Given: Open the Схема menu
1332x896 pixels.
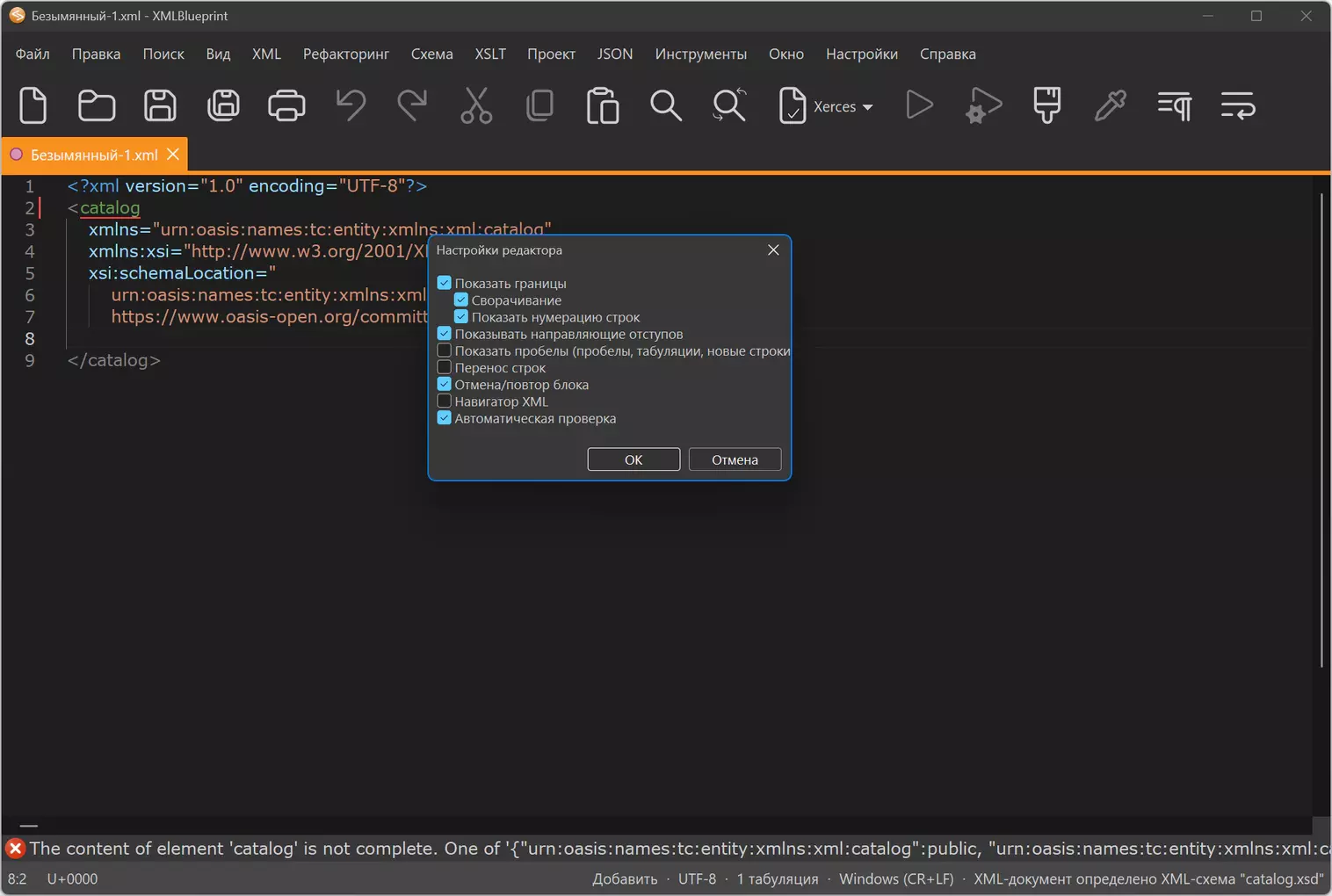Looking at the screenshot, I should click(x=432, y=54).
